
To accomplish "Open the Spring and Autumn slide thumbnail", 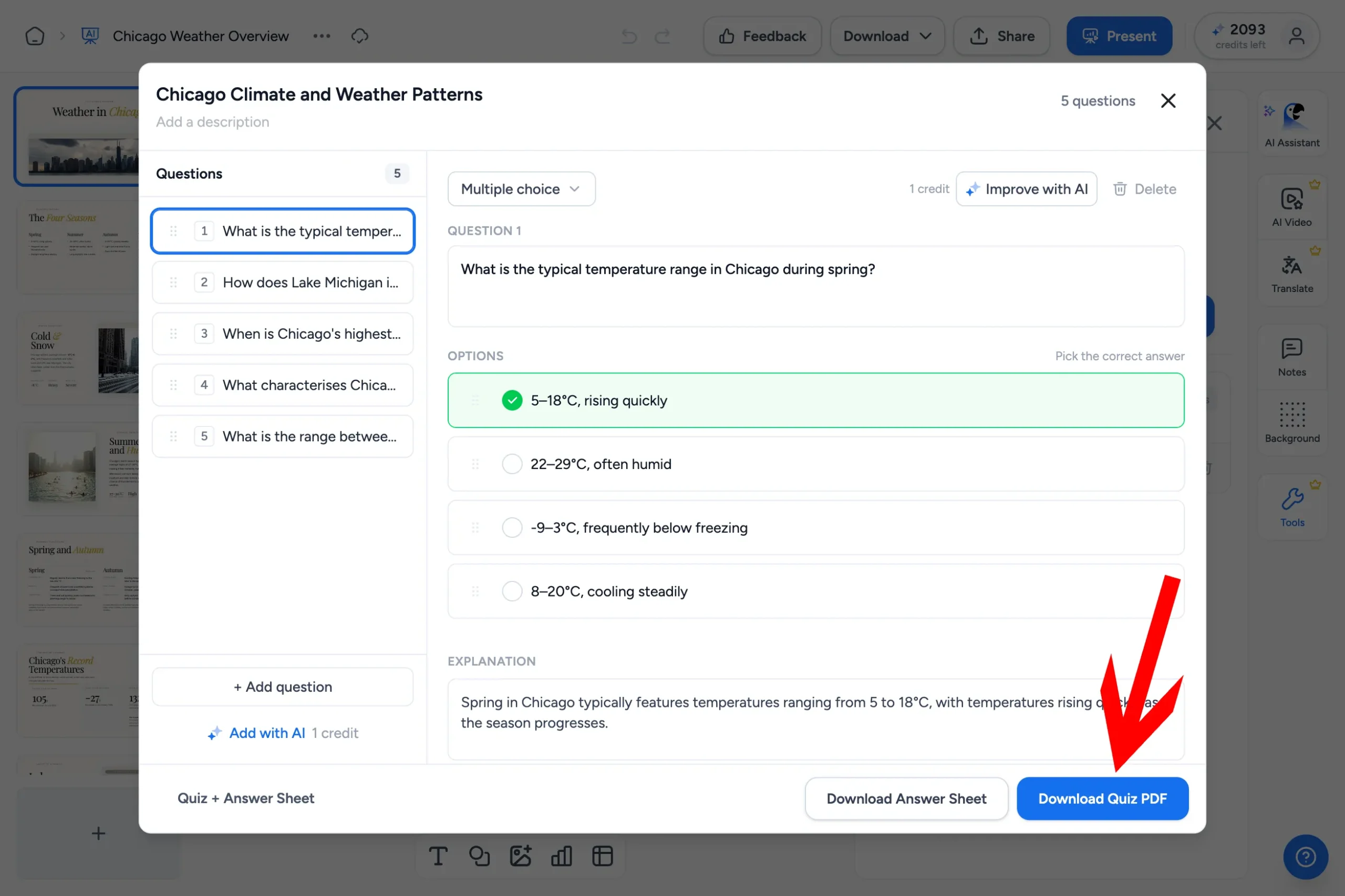I will (x=79, y=579).
